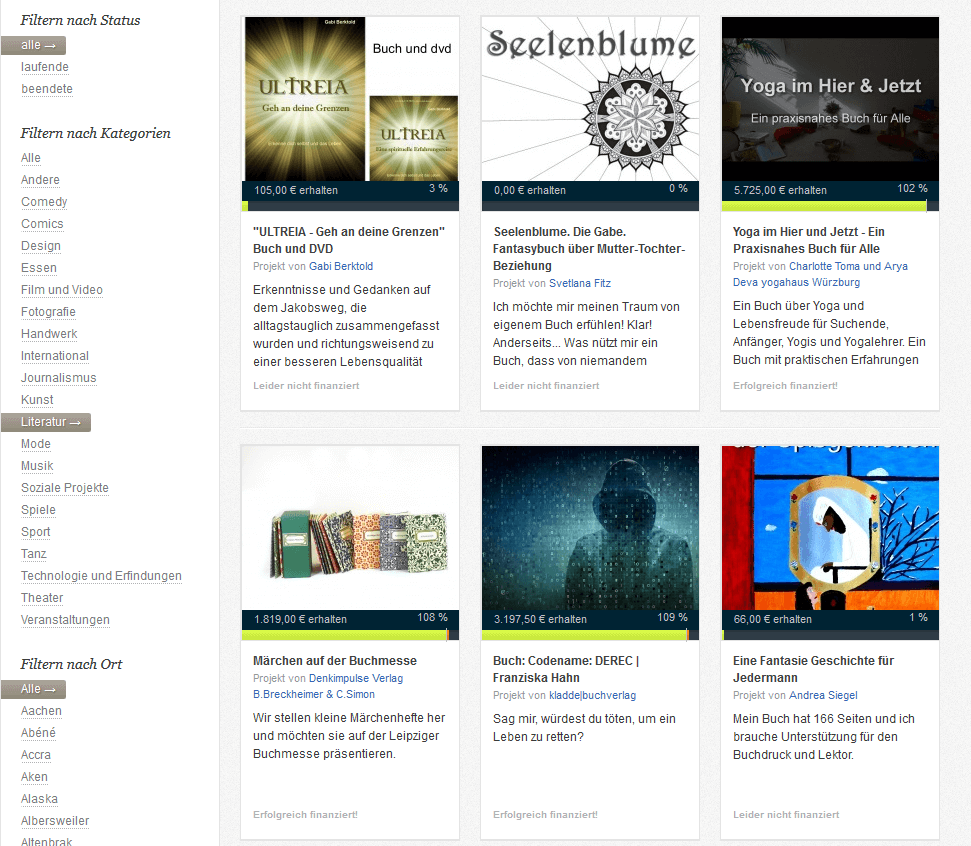
Task: Select 'Alle' under Filtern nach Ort
Action: (33, 689)
